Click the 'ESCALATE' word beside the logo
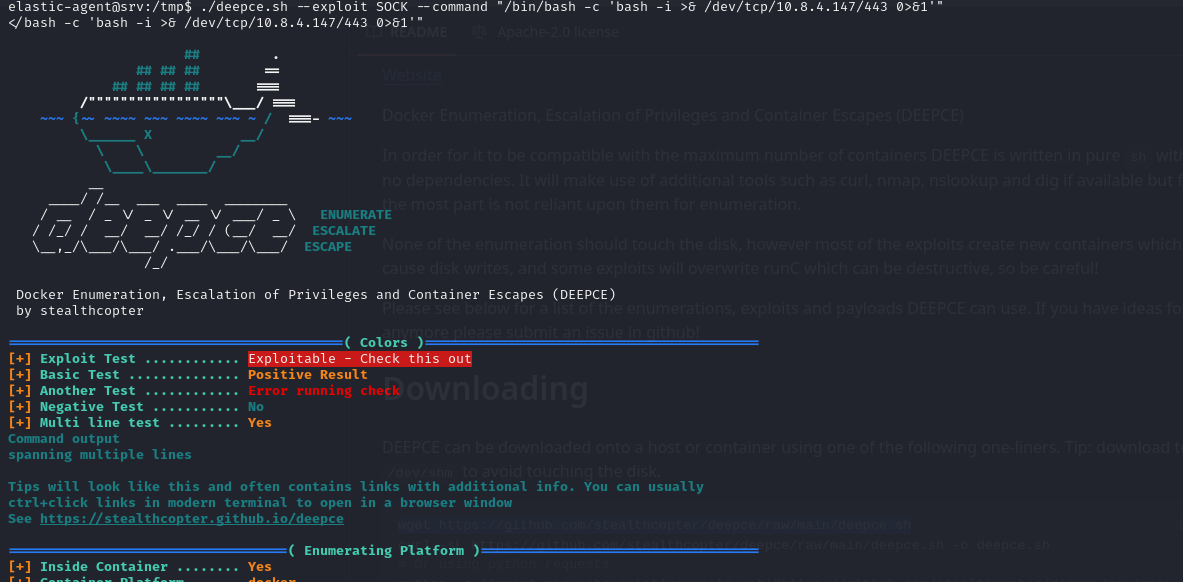 point(343,230)
